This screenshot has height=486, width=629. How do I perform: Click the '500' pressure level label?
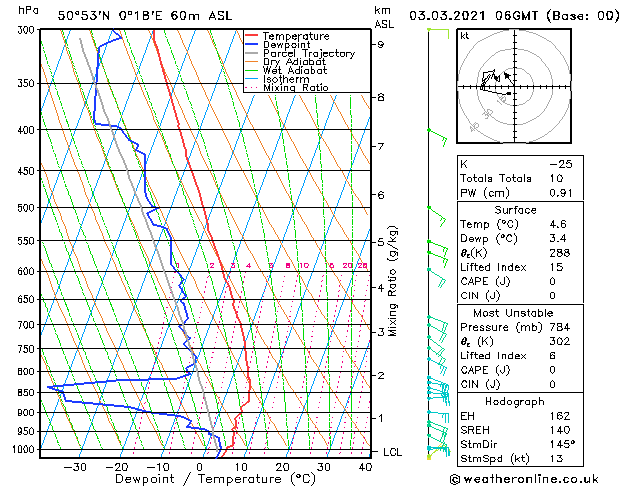tap(28, 208)
